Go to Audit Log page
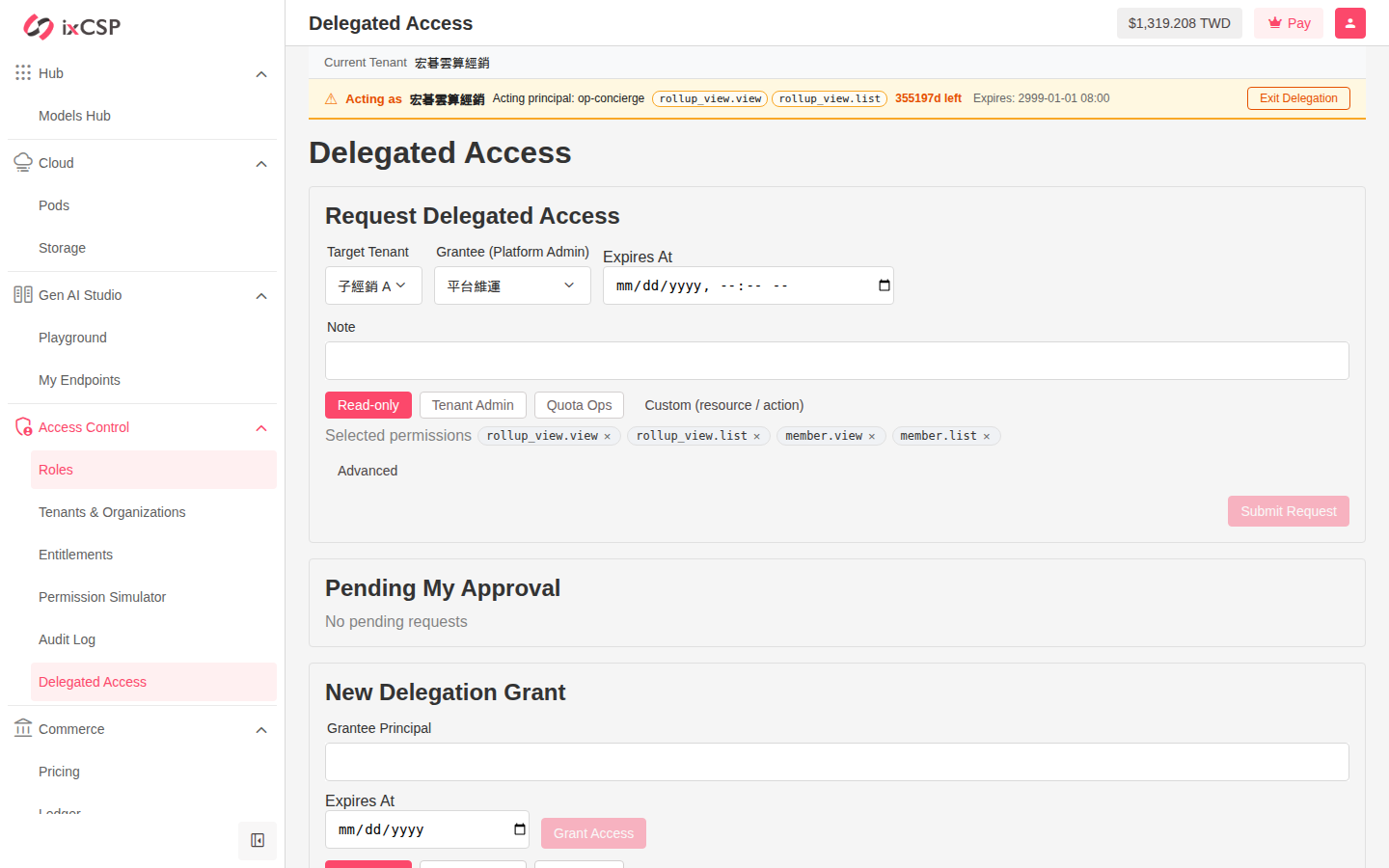The image size is (1389, 868). [67, 639]
